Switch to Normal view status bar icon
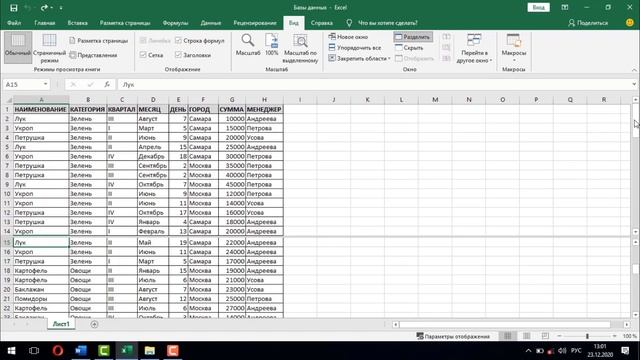The image size is (640, 360). (507, 336)
